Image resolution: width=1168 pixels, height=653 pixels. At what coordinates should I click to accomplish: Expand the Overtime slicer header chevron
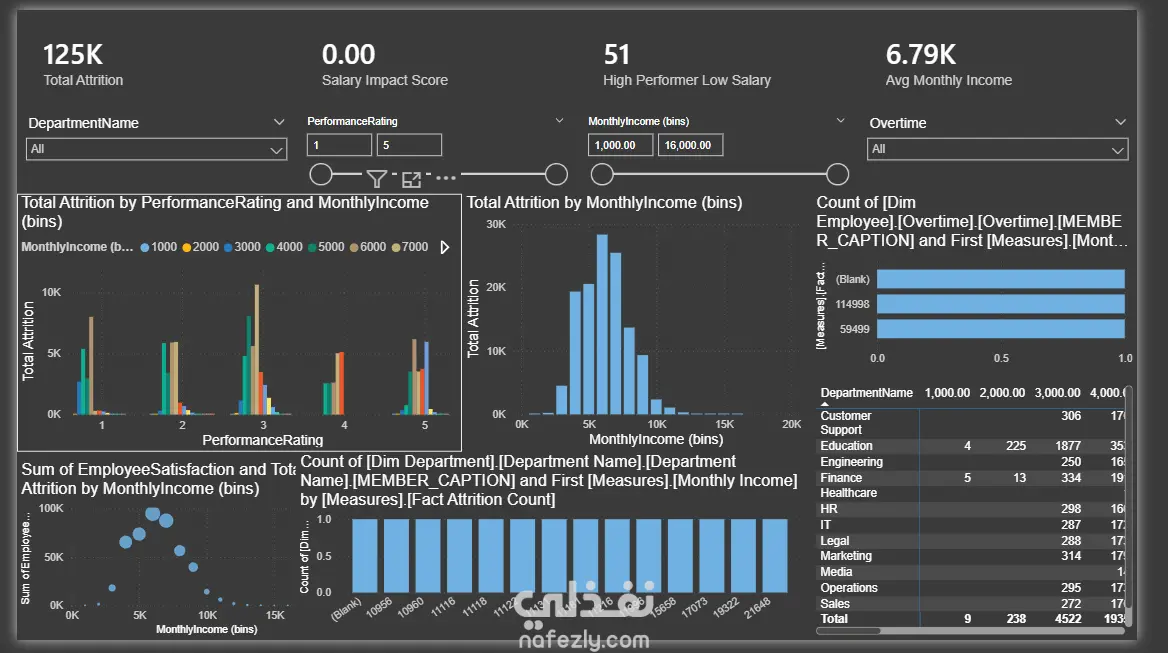[x=1120, y=122]
